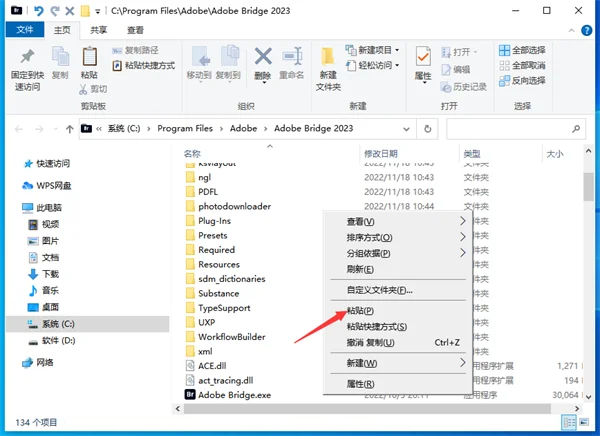600x436 pixels.
Task: Click Adobe in the address breadcrumb
Action: tap(243, 129)
